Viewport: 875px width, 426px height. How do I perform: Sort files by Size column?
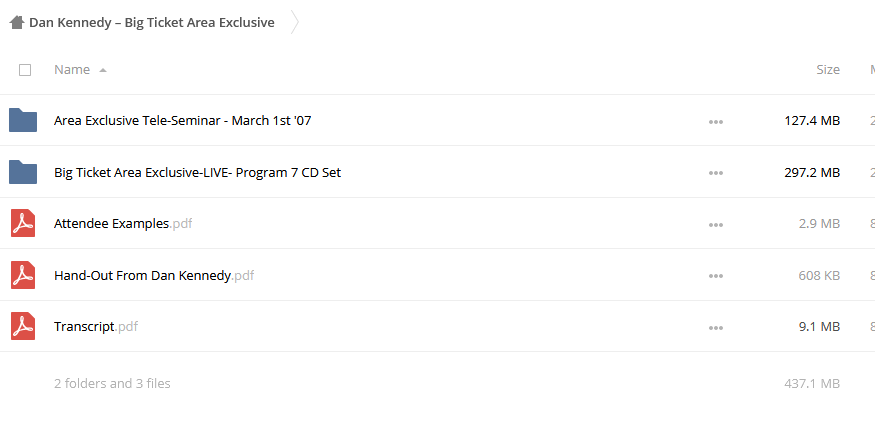[828, 69]
